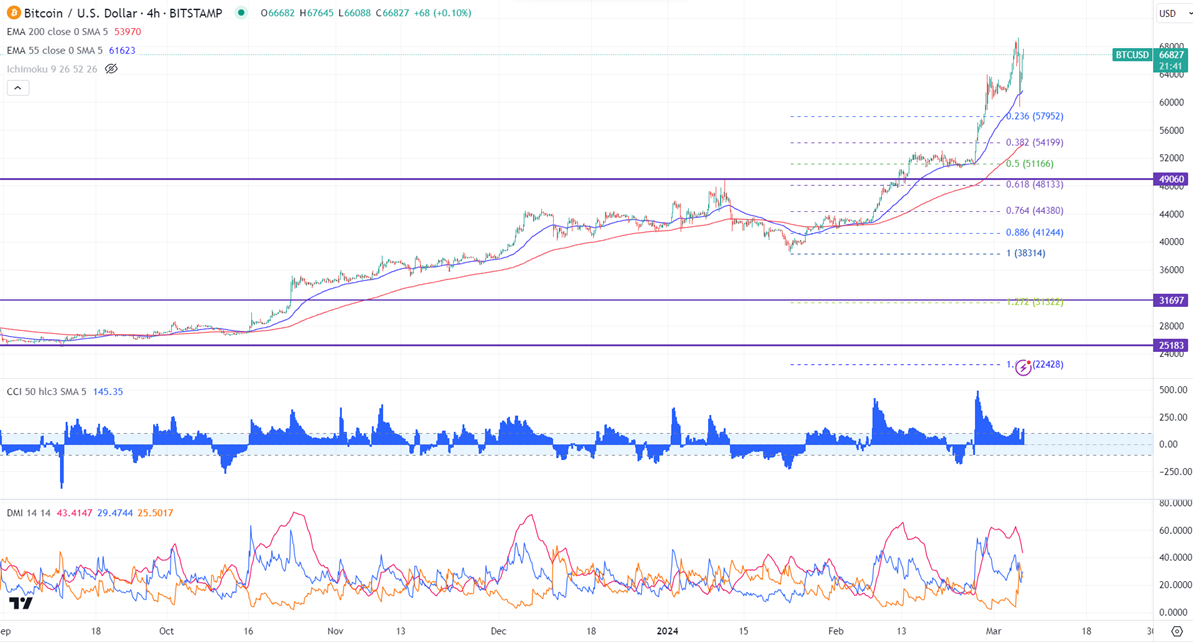This screenshot has height=642, width=1193.
Task: Click the 0.886 (41244) Fibonacci level label
Action: click(1035, 233)
